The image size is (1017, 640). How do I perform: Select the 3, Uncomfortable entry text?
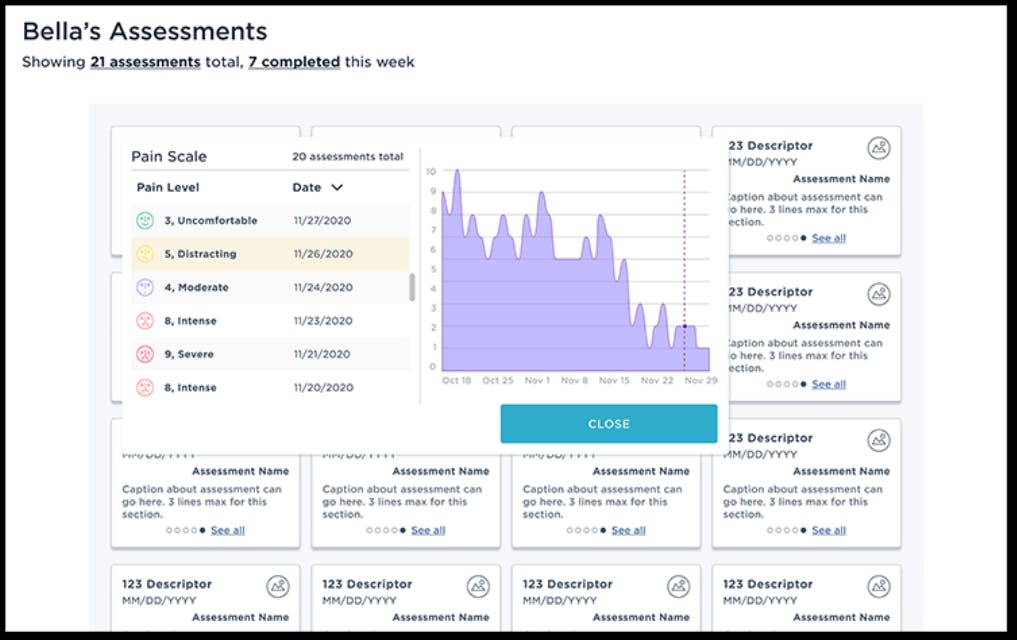(x=211, y=220)
